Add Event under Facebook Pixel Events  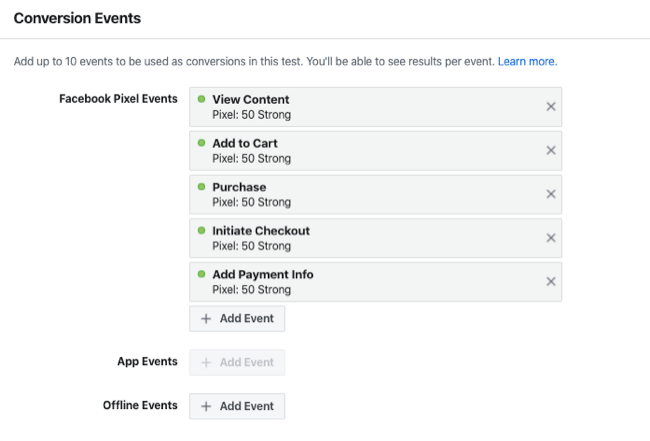tap(237, 318)
